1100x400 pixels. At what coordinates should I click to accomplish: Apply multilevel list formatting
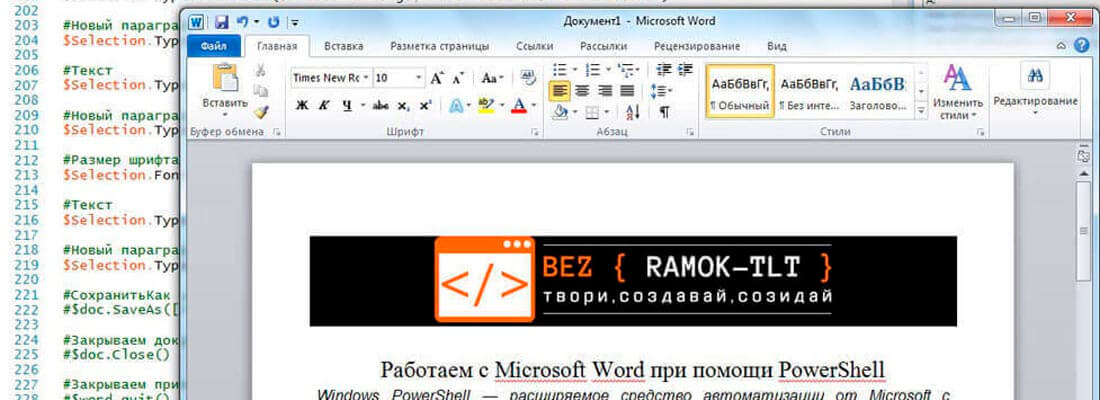click(625, 69)
